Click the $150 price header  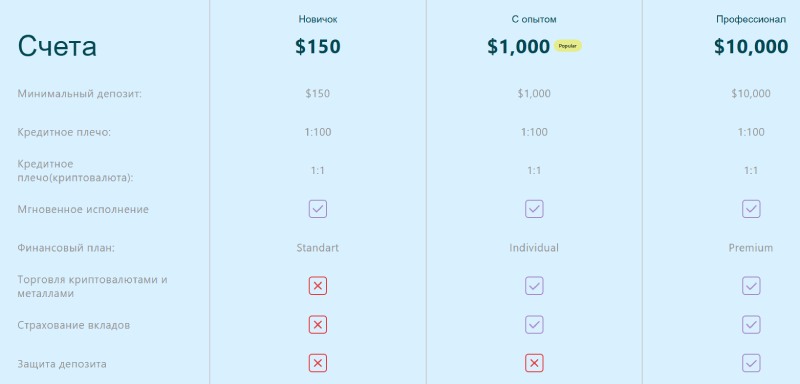(x=318, y=46)
